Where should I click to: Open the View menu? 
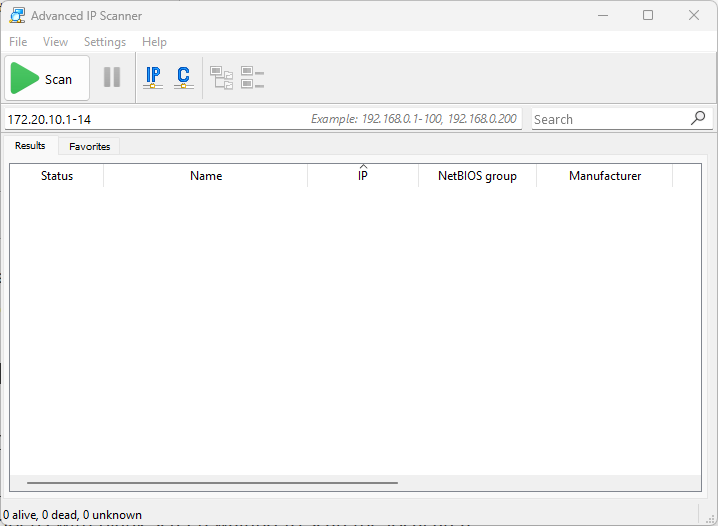(55, 42)
